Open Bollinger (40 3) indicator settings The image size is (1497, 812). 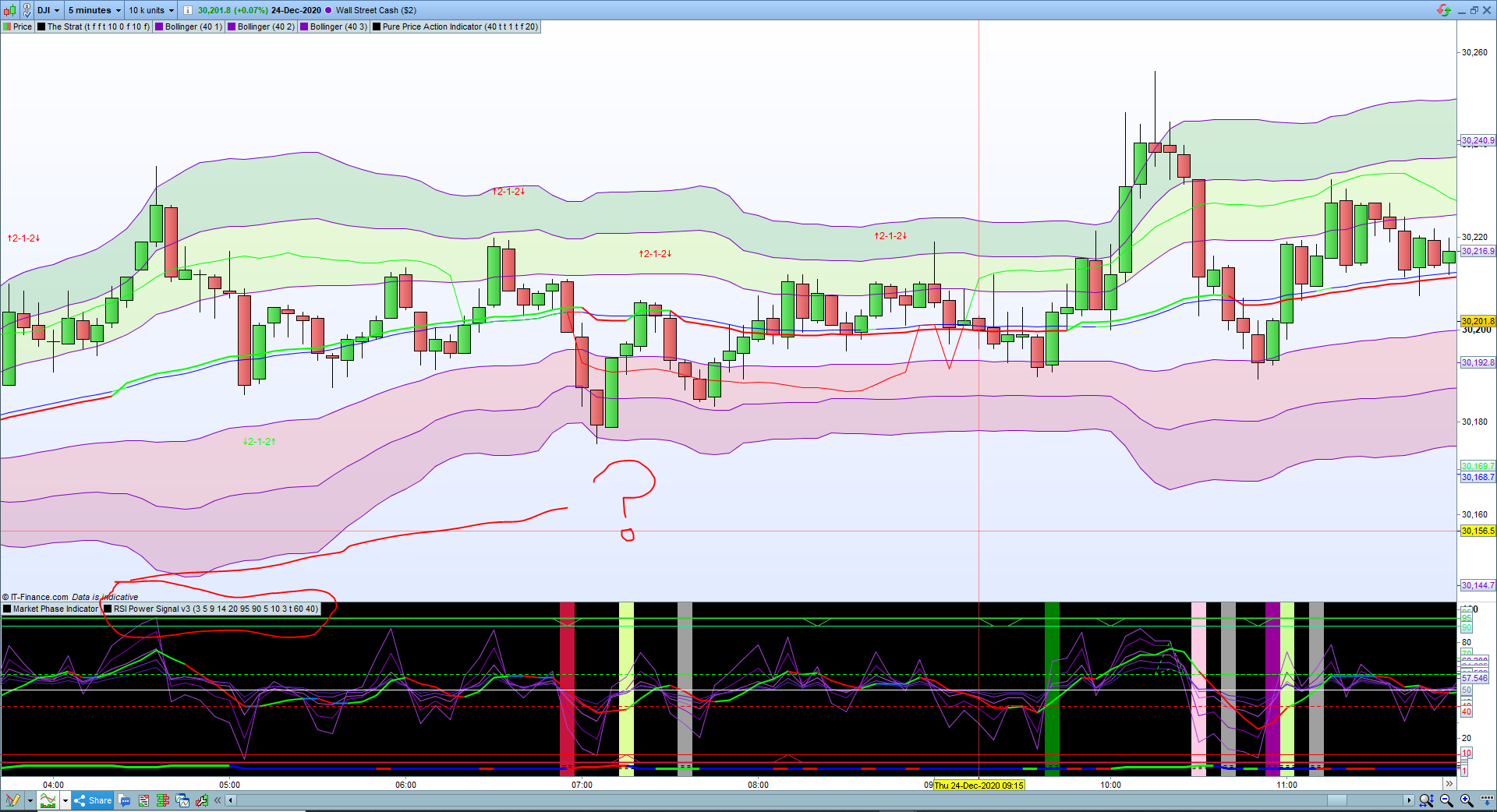[x=334, y=26]
